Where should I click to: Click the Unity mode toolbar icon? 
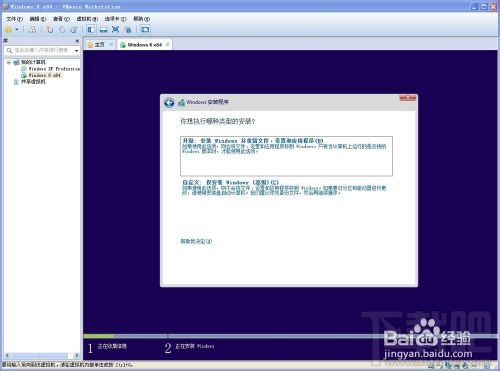128,30
